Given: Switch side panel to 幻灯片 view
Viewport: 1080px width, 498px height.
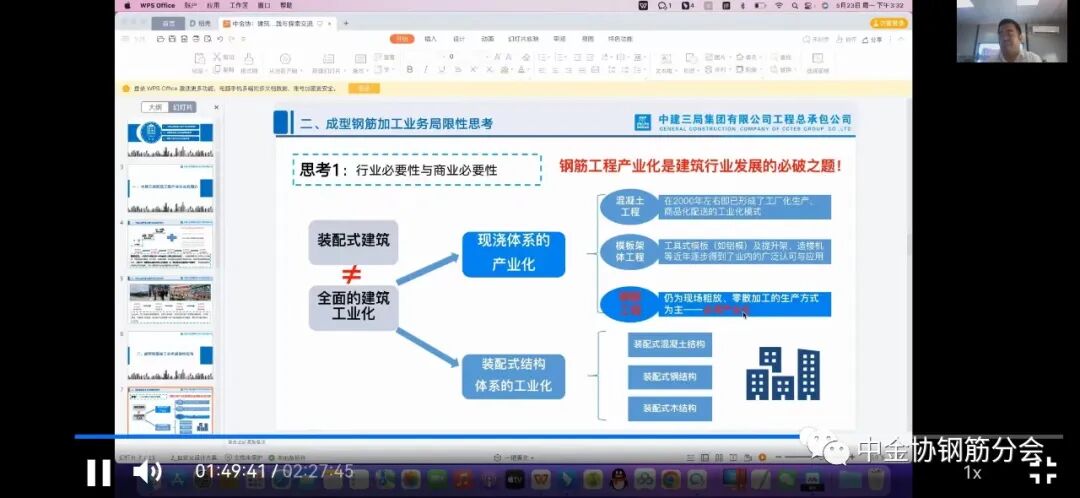Looking at the screenshot, I should [183, 107].
